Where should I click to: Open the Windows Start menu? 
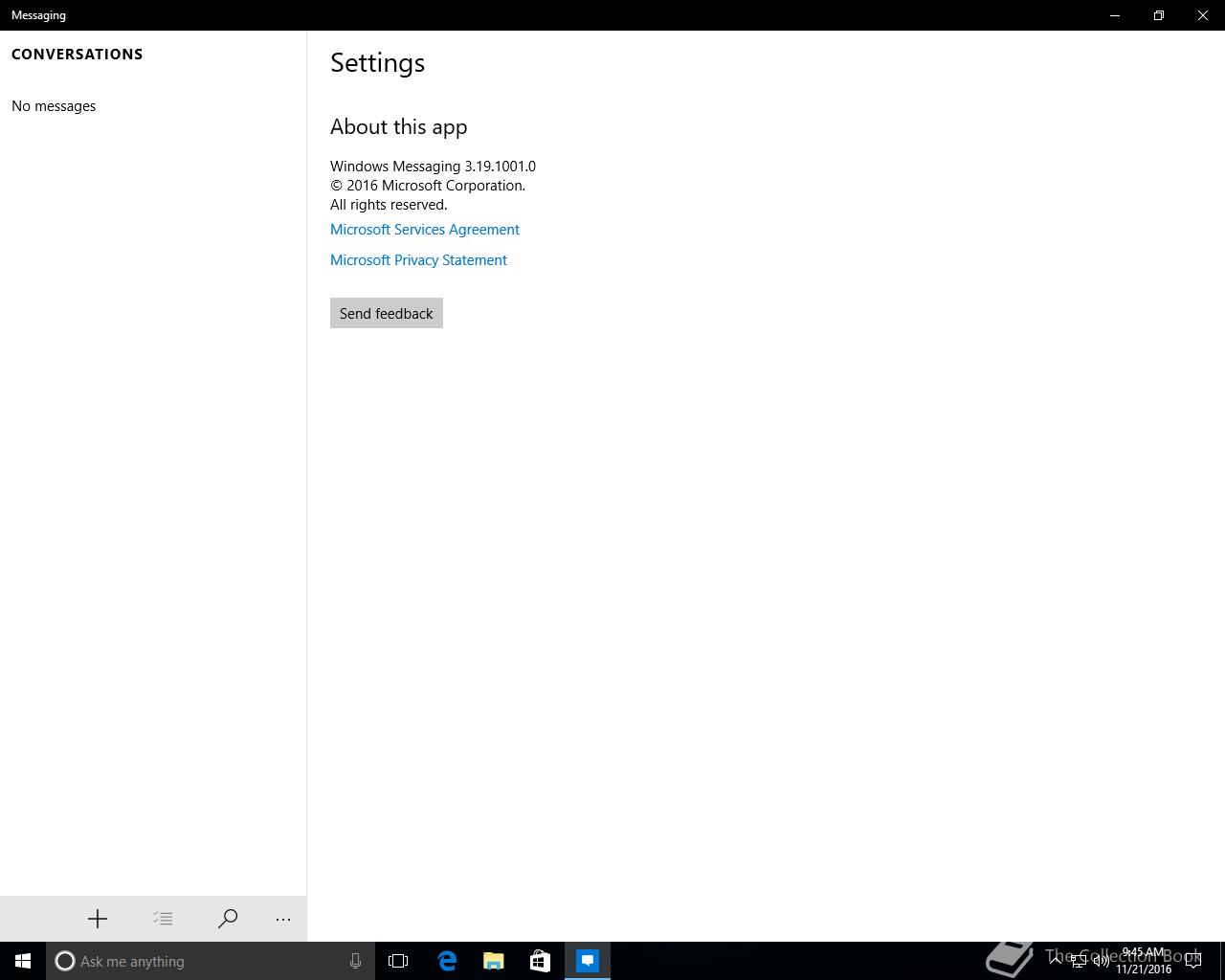point(23,961)
